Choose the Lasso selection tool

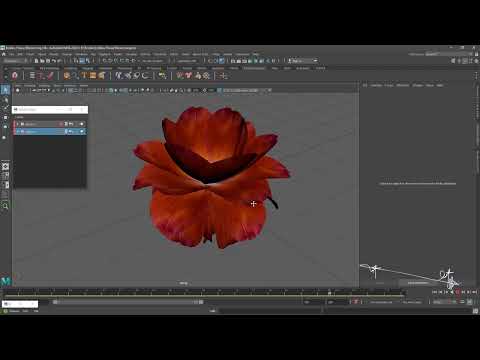(x=5, y=99)
